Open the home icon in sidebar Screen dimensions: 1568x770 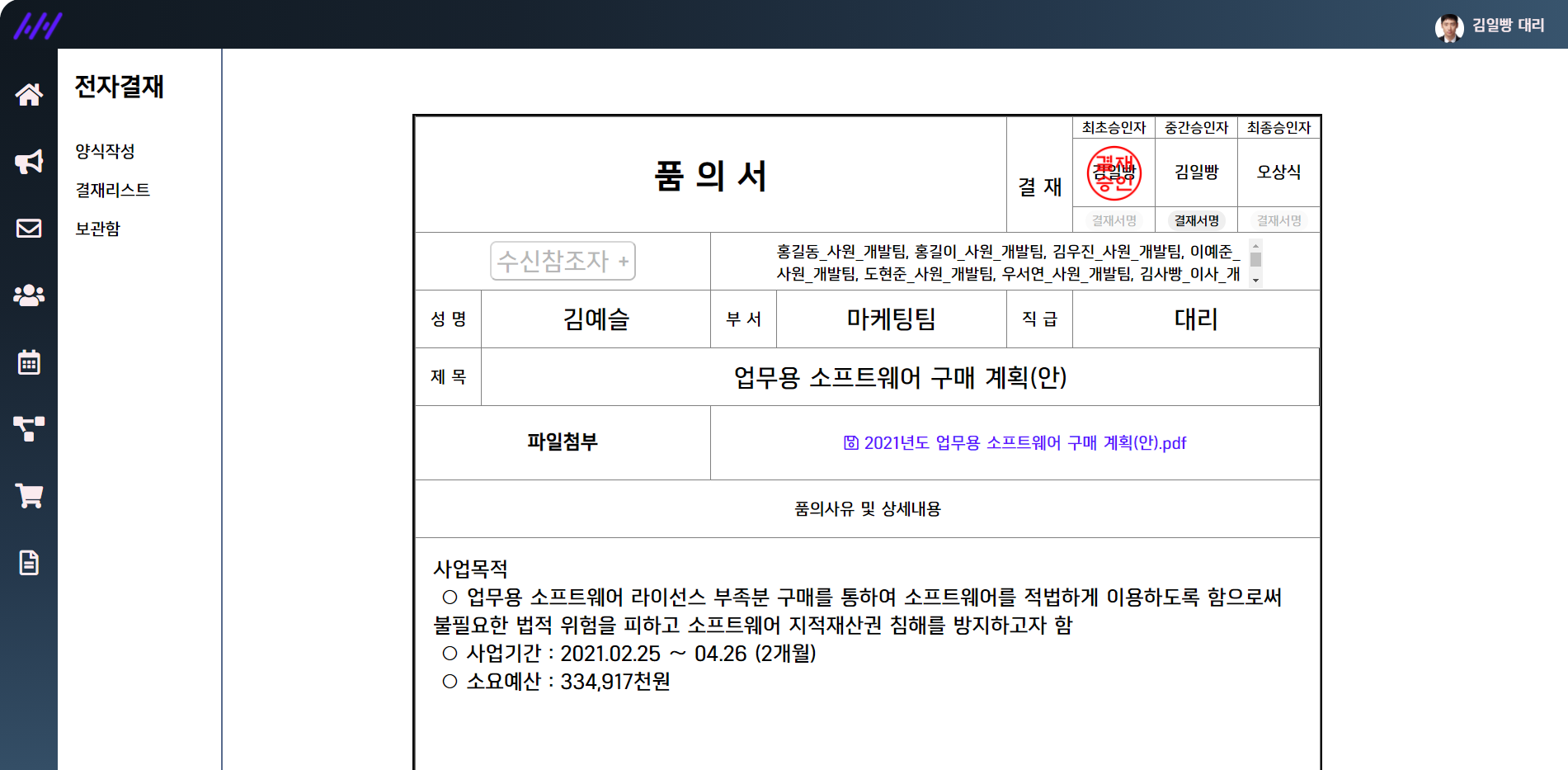click(29, 95)
